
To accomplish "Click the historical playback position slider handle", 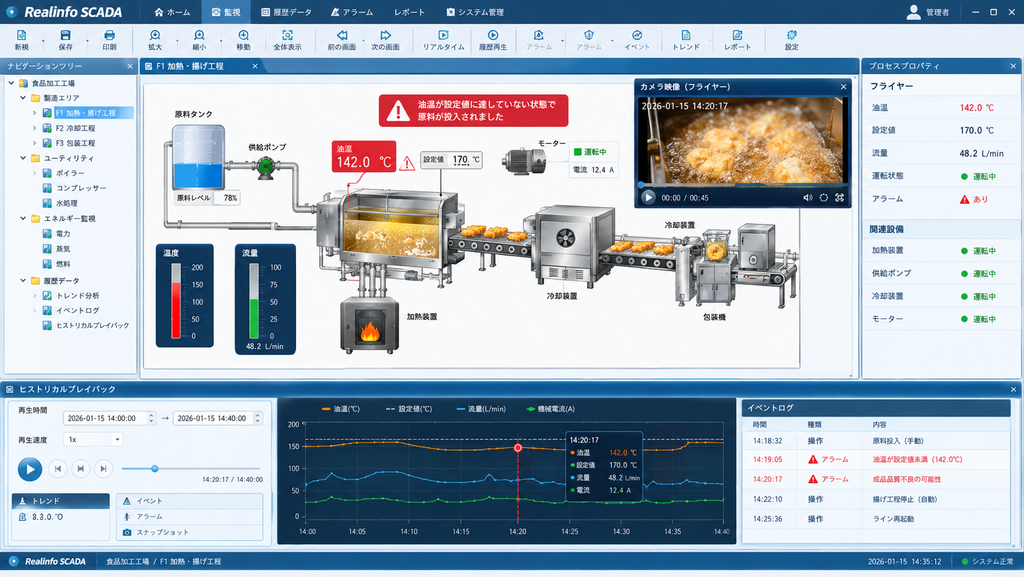I will [x=155, y=469].
